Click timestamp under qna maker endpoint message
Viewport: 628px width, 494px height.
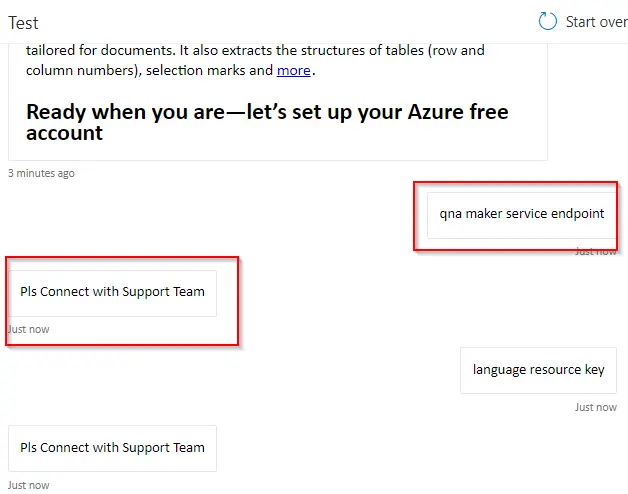coord(596,251)
